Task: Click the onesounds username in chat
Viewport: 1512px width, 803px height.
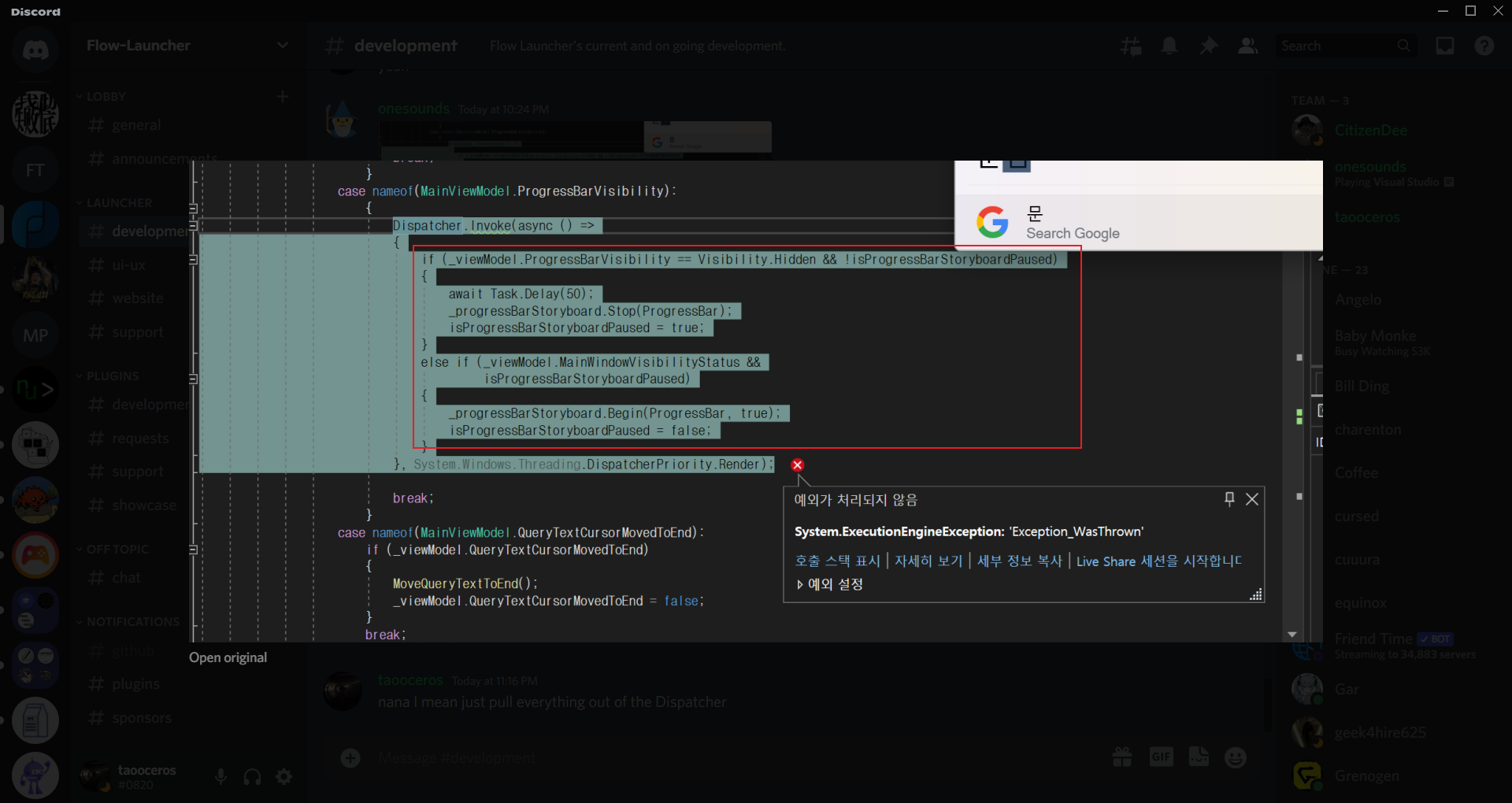Action: pyautogui.click(x=413, y=109)
